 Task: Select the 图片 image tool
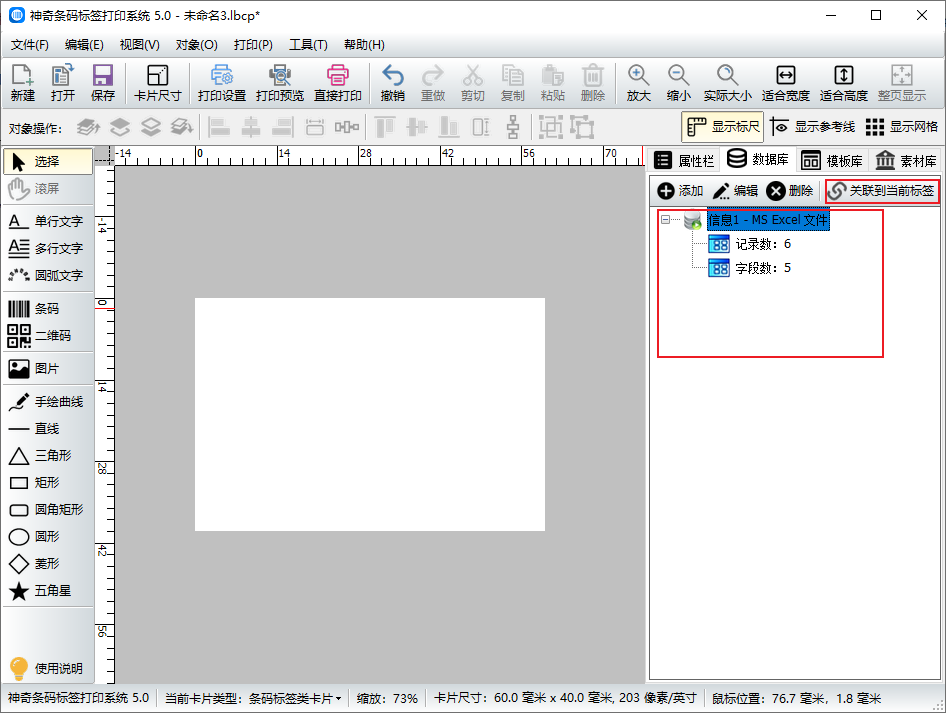tap(47, 369)
